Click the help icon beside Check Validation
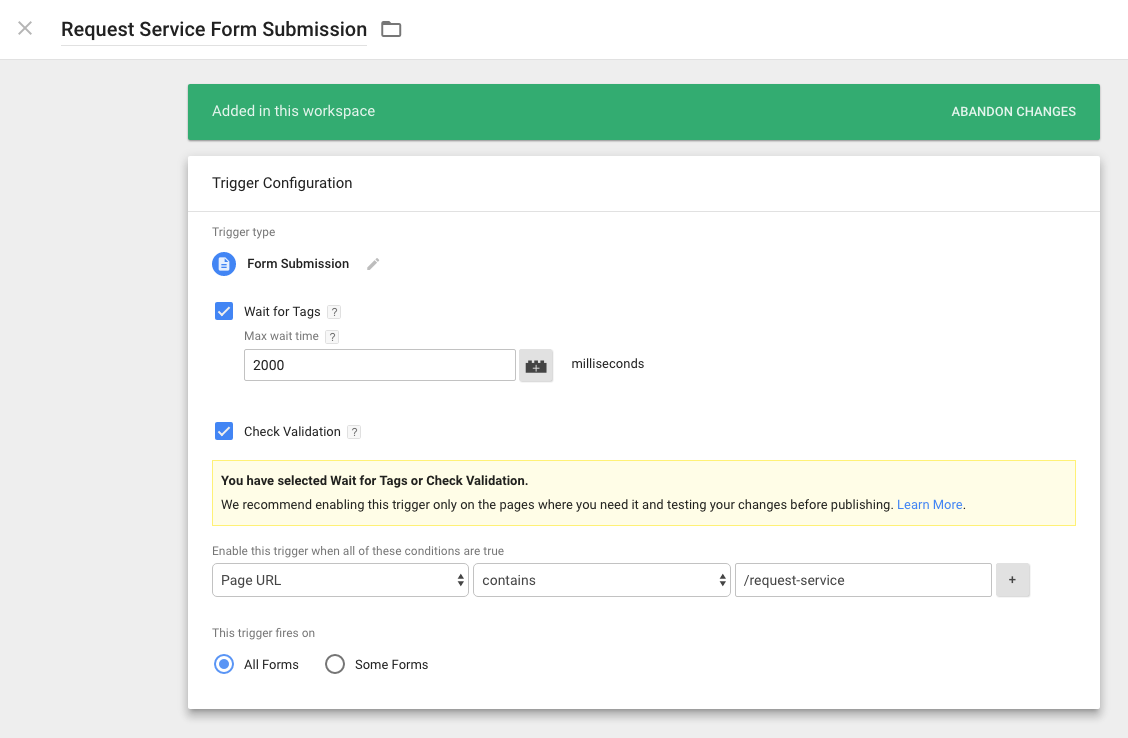The width and height of the screenshot is (1128, 738). [x=353, y=431]
